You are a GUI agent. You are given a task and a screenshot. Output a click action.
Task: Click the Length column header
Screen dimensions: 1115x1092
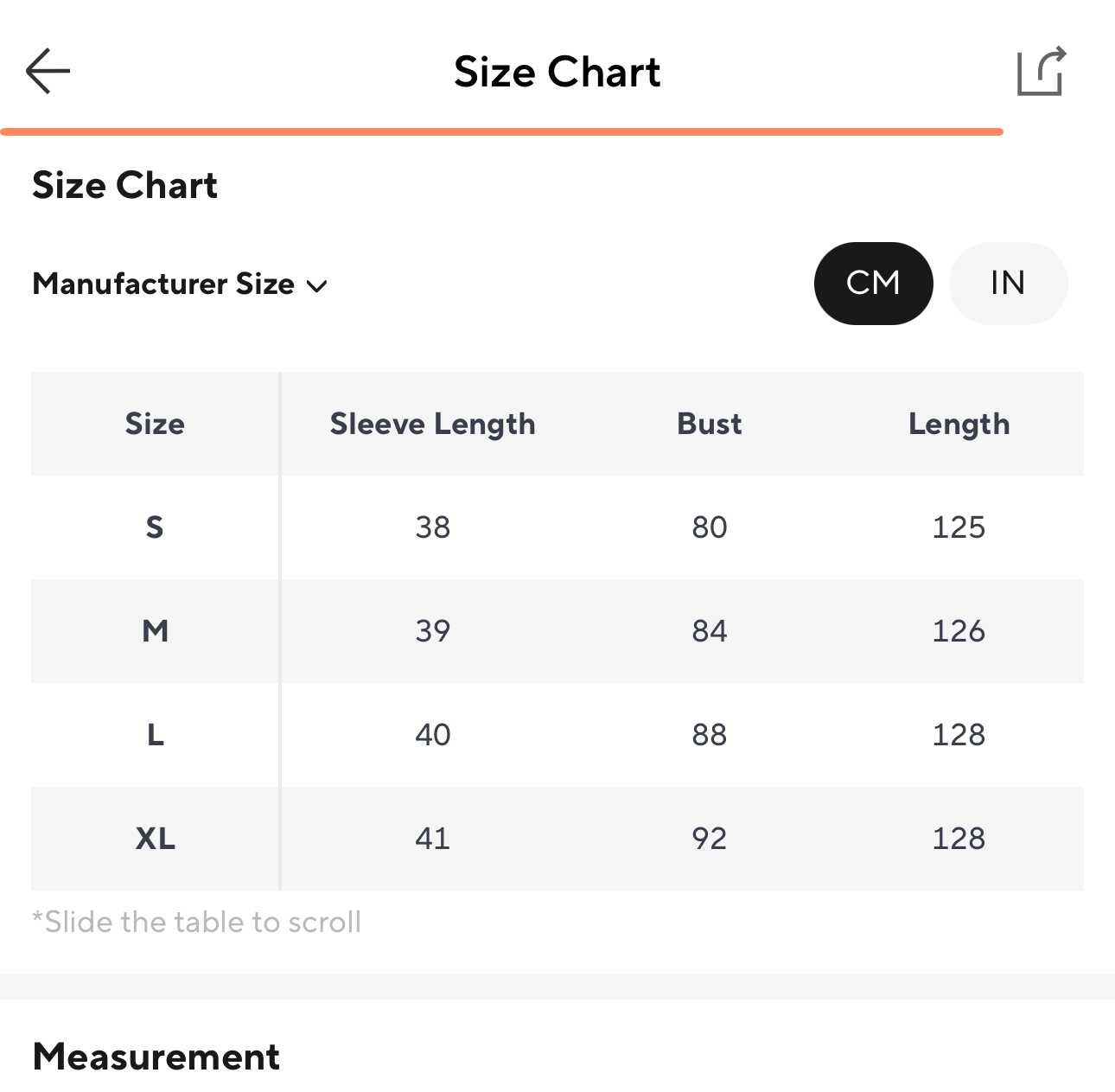click(x=959, y=424)
